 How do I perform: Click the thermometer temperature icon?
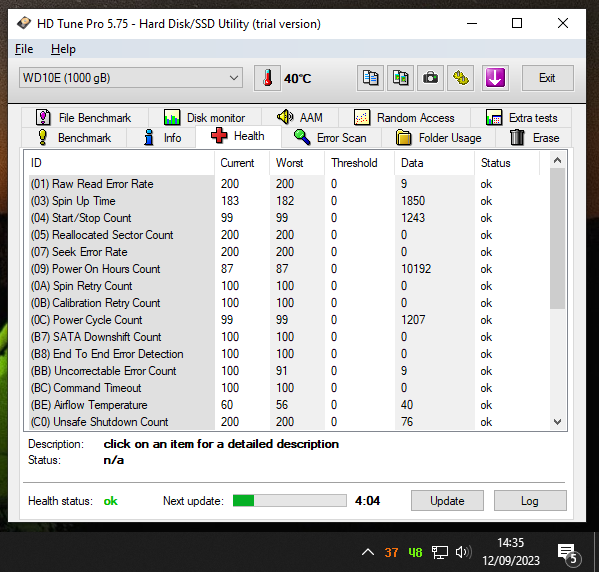[267, 78]
